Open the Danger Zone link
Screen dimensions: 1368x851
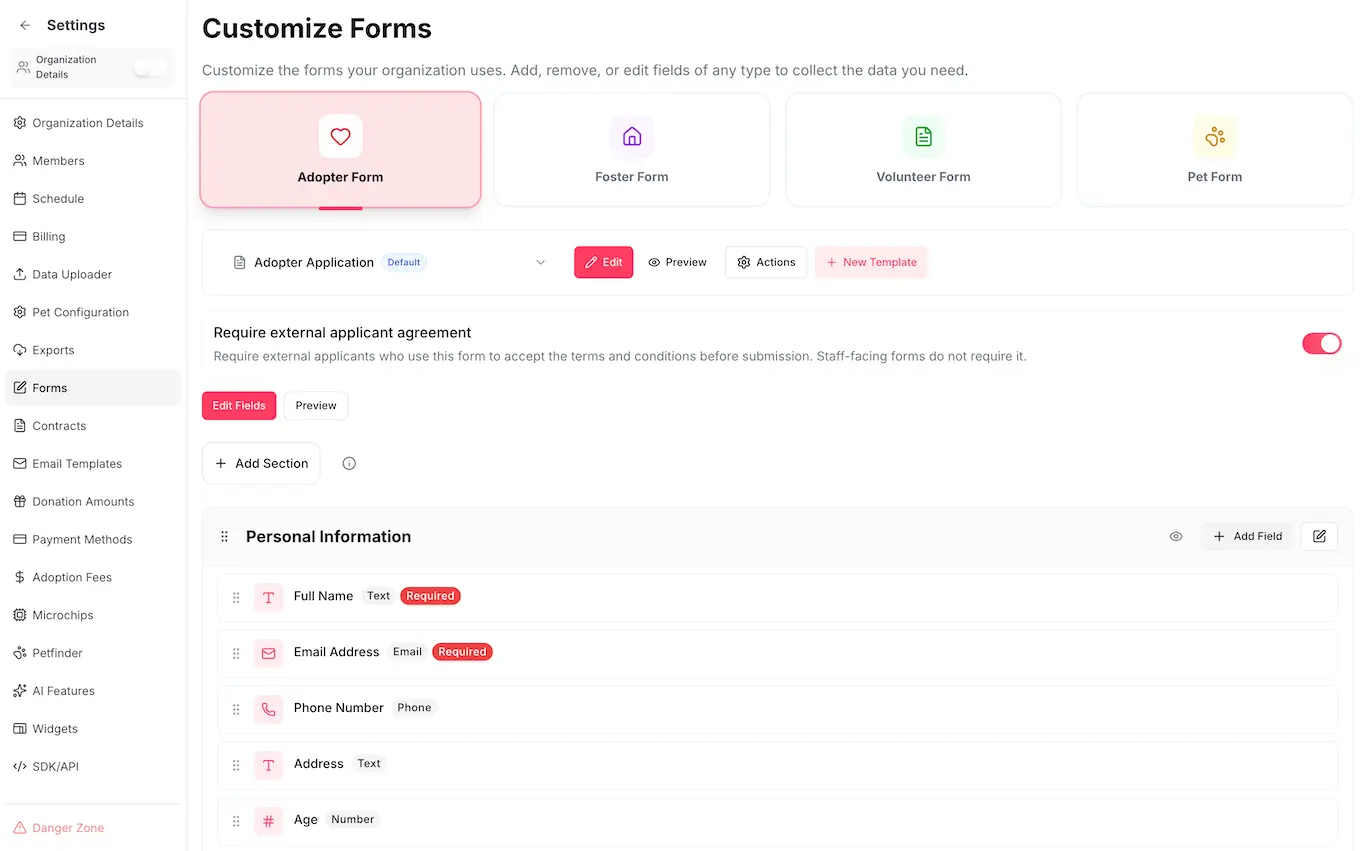click(x=66, y=827)
